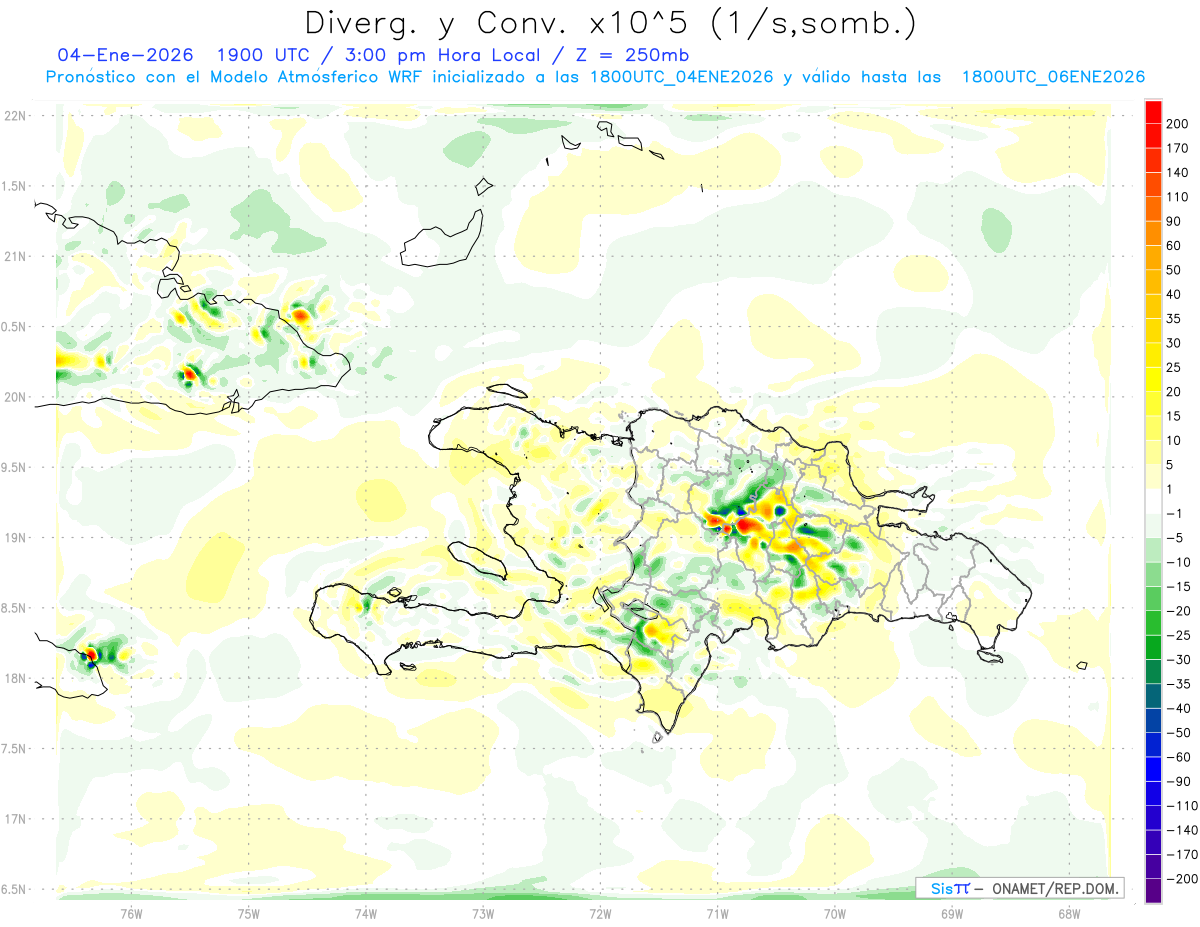The width and height of the screenshot is (1200, 927).
Task: Click the title 'Diverg. y Conv. x10^5 (1/s,somb.)'
Action: 610,22
